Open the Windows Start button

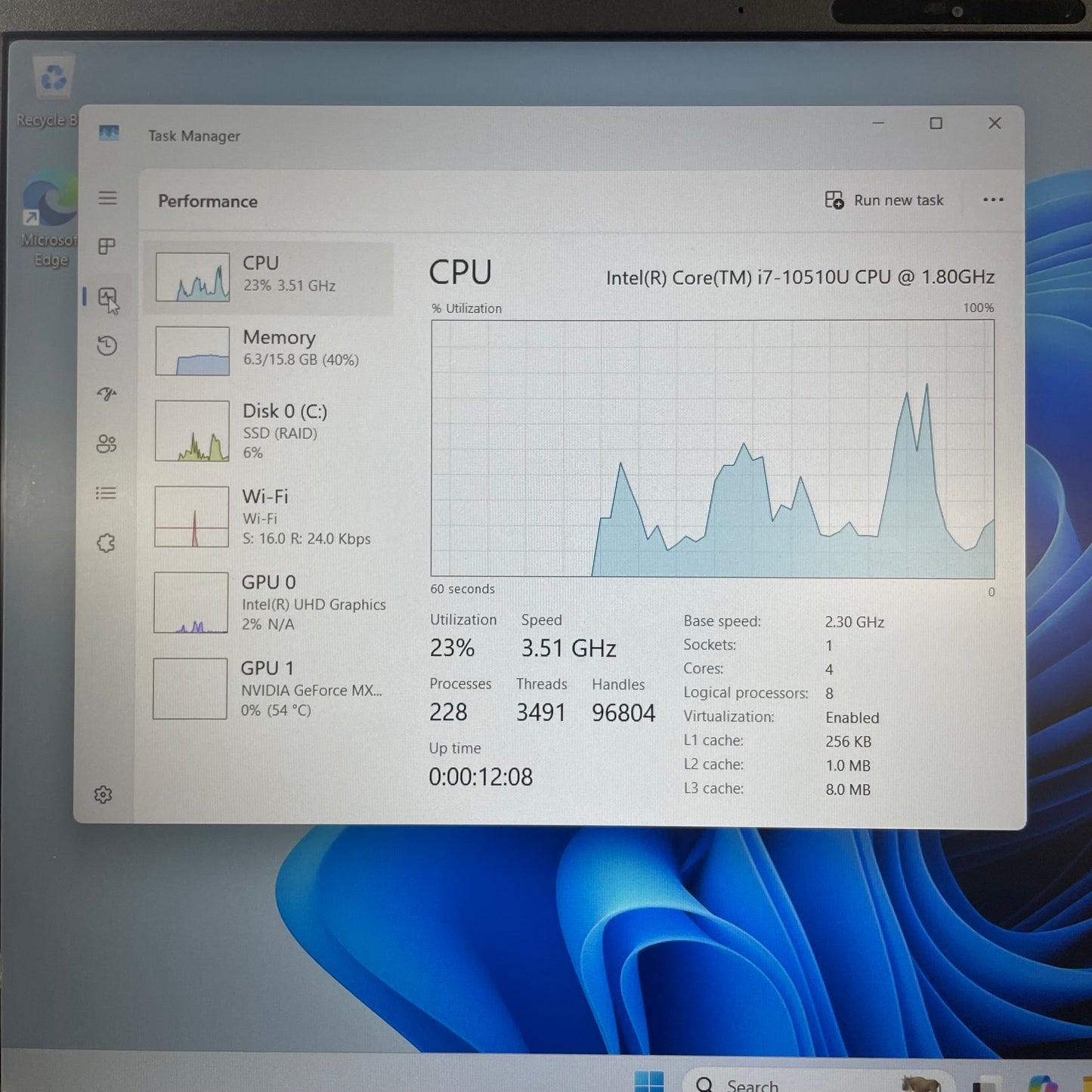pyautogui.click(x=649, y=1082)
